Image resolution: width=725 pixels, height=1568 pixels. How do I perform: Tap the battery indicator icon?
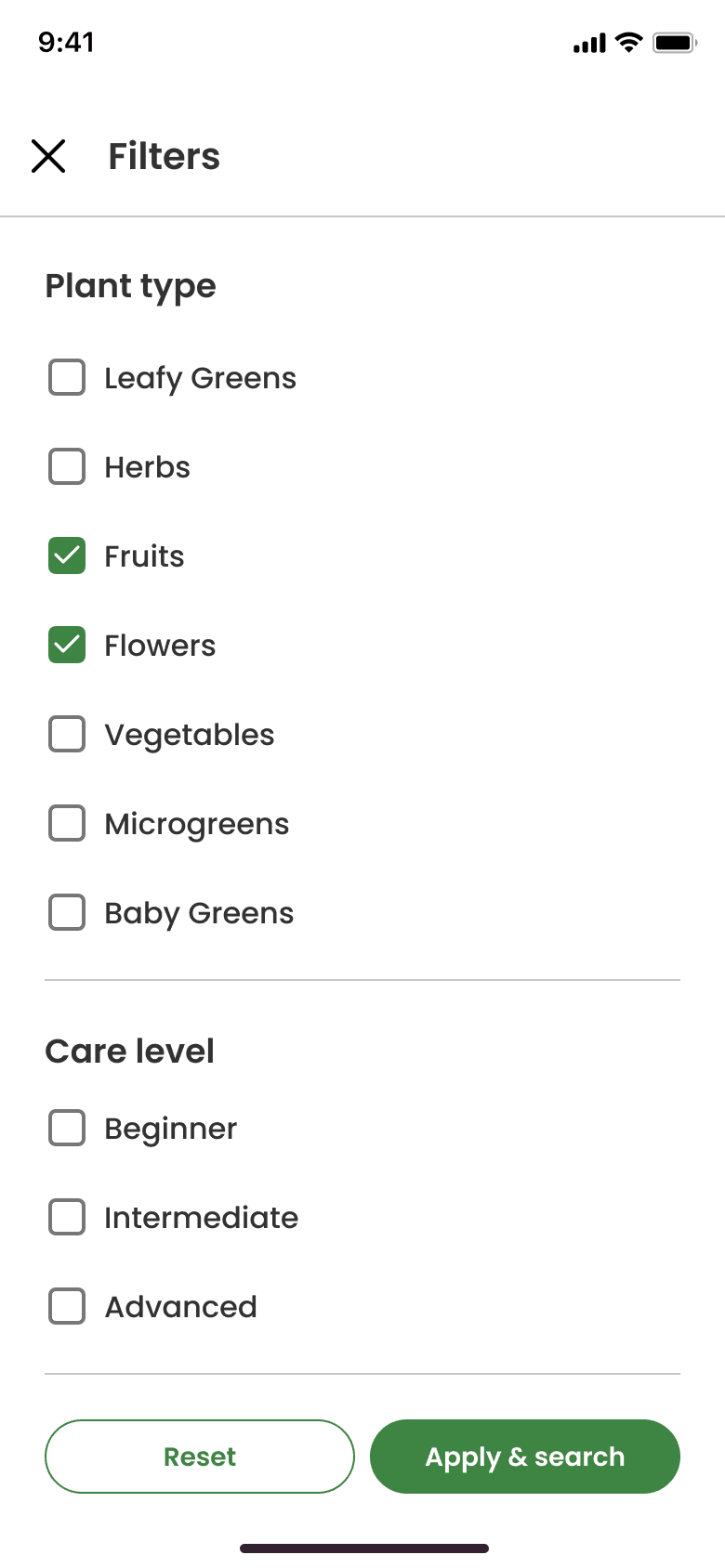[x=674, y=43]
